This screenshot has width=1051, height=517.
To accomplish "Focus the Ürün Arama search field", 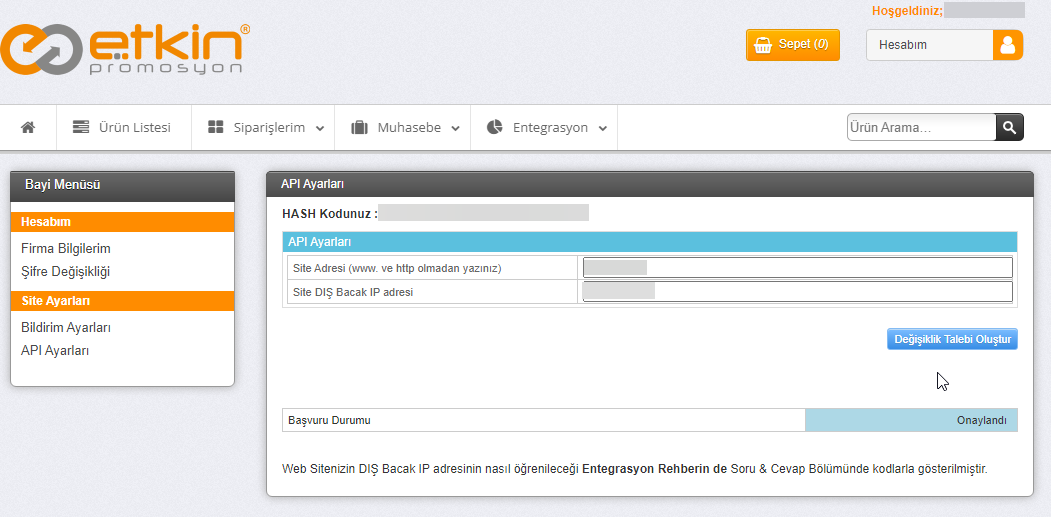I will click(922, 127).
